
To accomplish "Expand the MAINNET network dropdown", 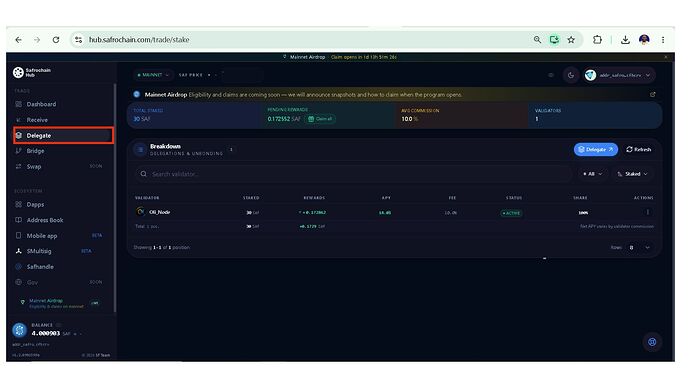I will pos(153,75).
